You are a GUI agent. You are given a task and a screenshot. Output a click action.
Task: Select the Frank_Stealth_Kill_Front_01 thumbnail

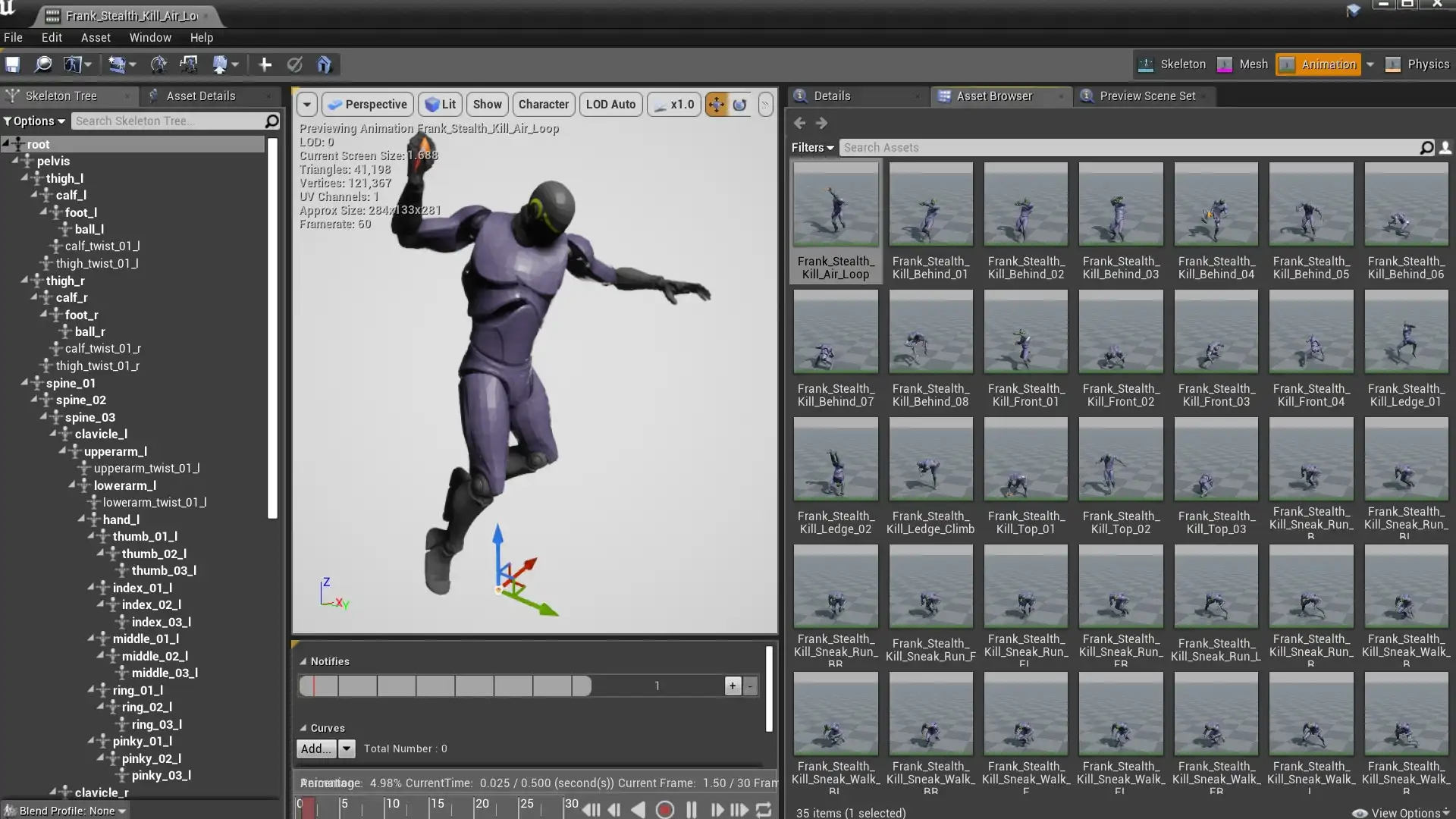[1025, 350]
